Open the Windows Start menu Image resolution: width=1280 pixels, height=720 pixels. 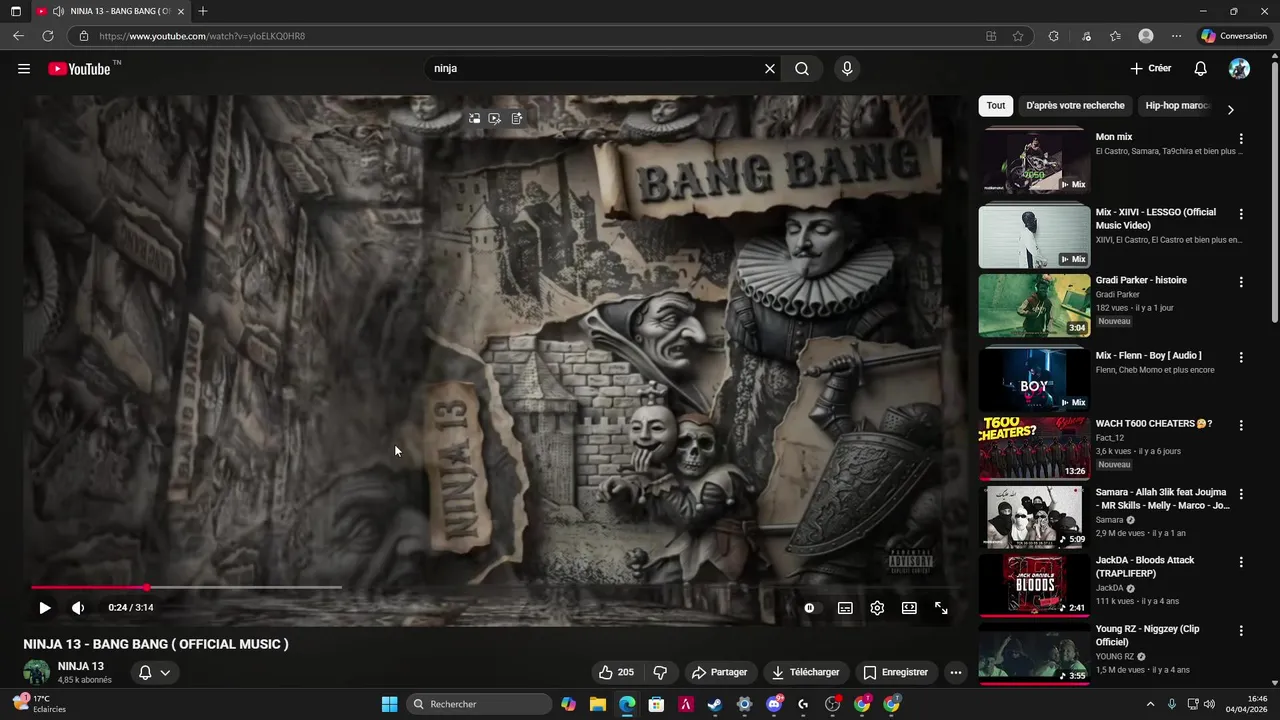coord(389,704)
